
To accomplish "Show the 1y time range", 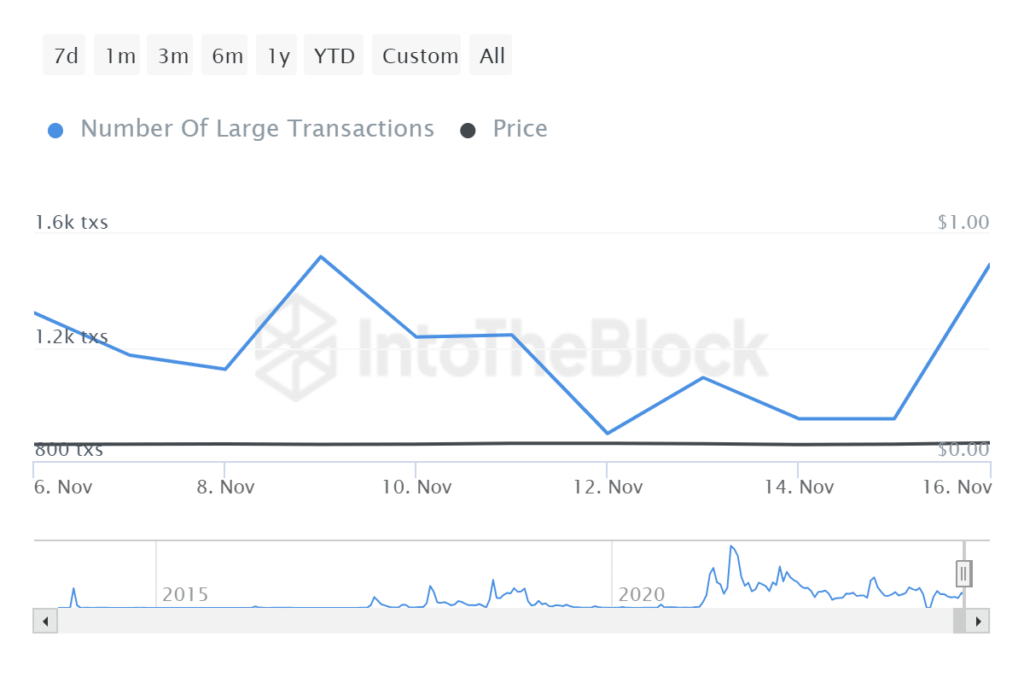I will 278,56.
